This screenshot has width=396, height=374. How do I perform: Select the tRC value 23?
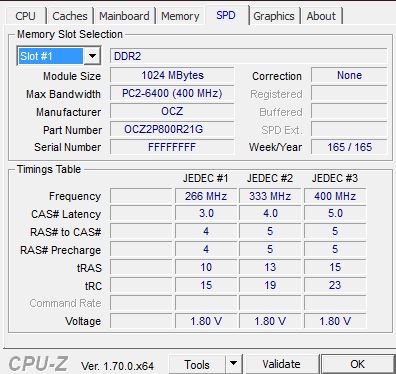(335, 285)
